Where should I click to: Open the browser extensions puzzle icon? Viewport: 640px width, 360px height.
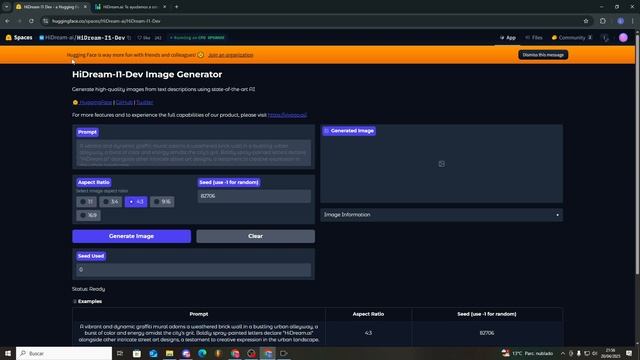tap(603, 21)
